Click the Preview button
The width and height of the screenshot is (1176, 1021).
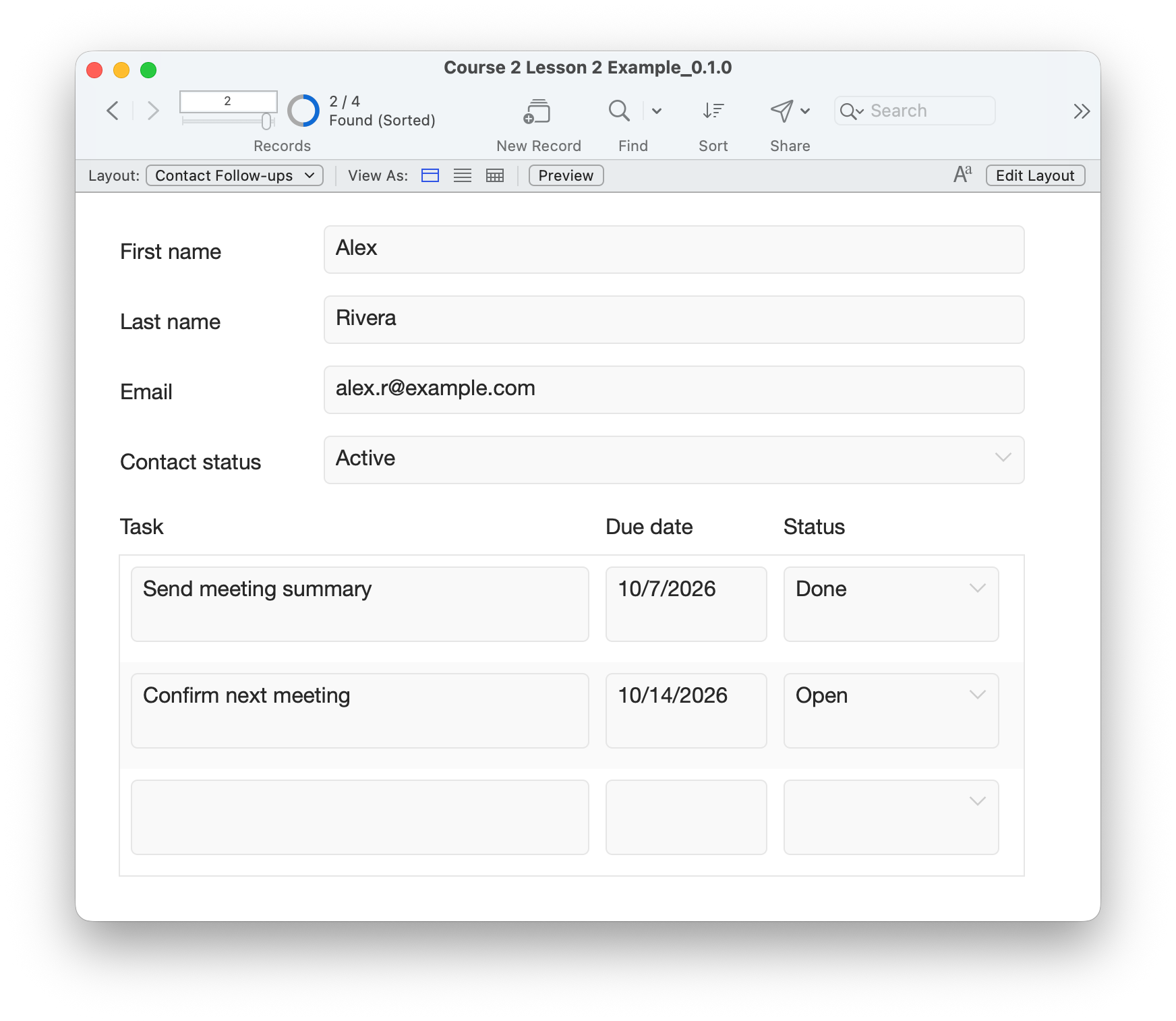coord(566,175)
